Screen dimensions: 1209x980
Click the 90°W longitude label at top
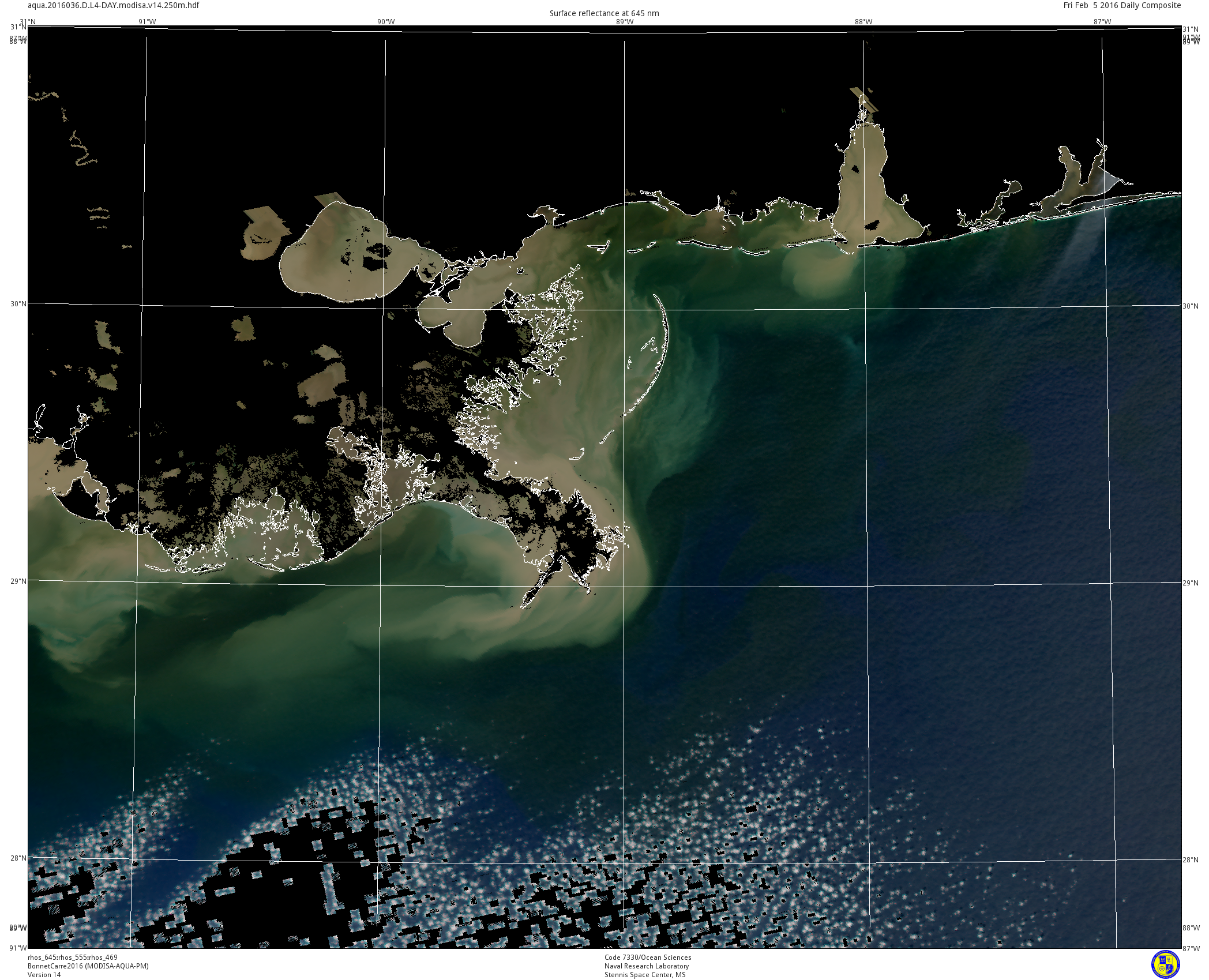click(386, 22)
